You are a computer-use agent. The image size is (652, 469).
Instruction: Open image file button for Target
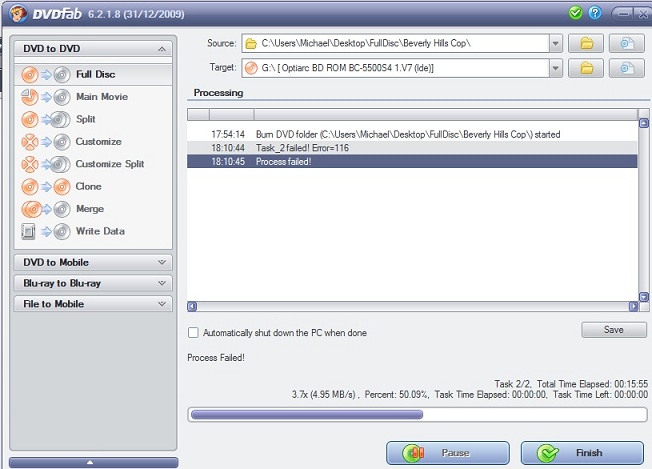[x=627, y=68]
